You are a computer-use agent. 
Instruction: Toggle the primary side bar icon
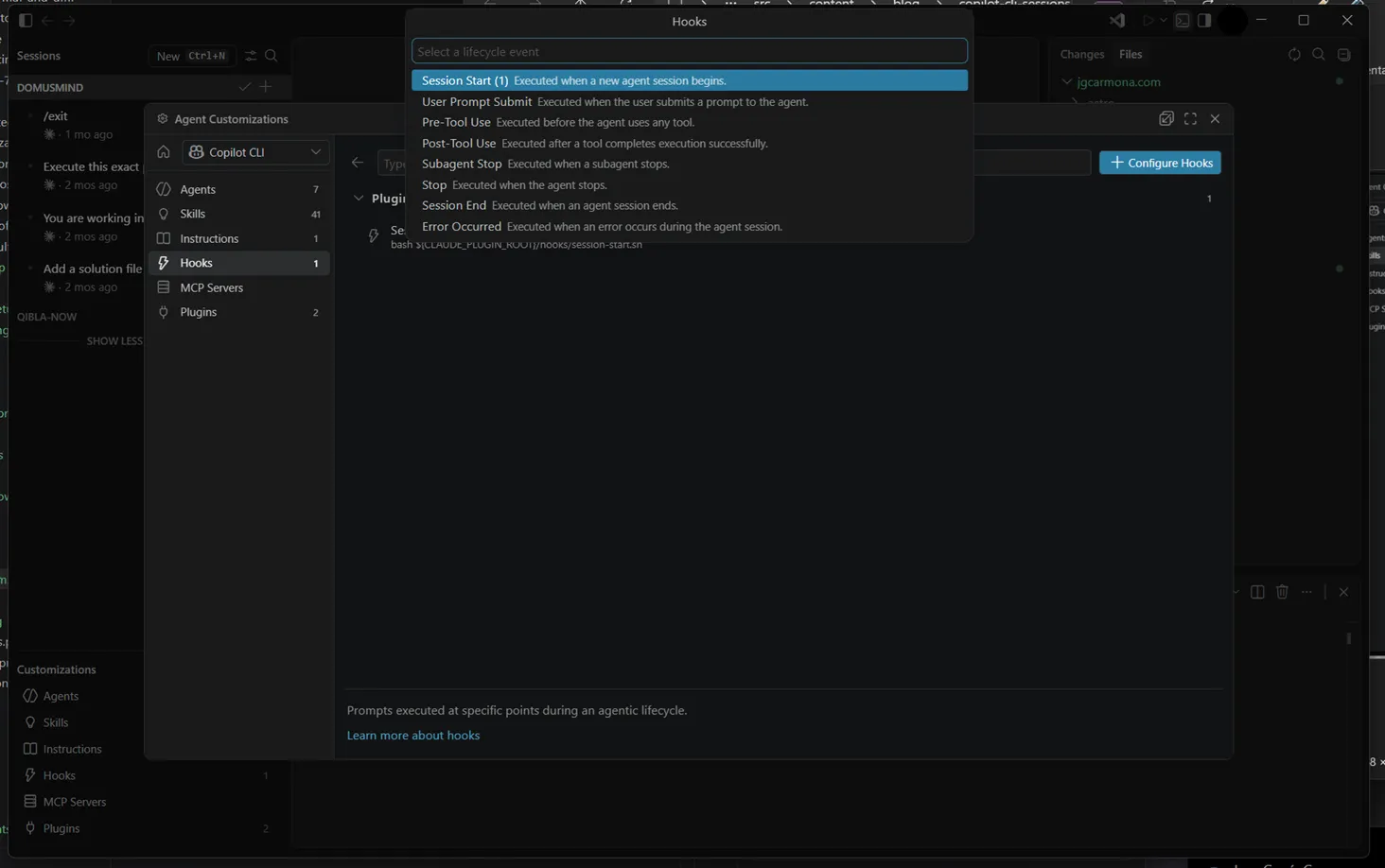26,20
